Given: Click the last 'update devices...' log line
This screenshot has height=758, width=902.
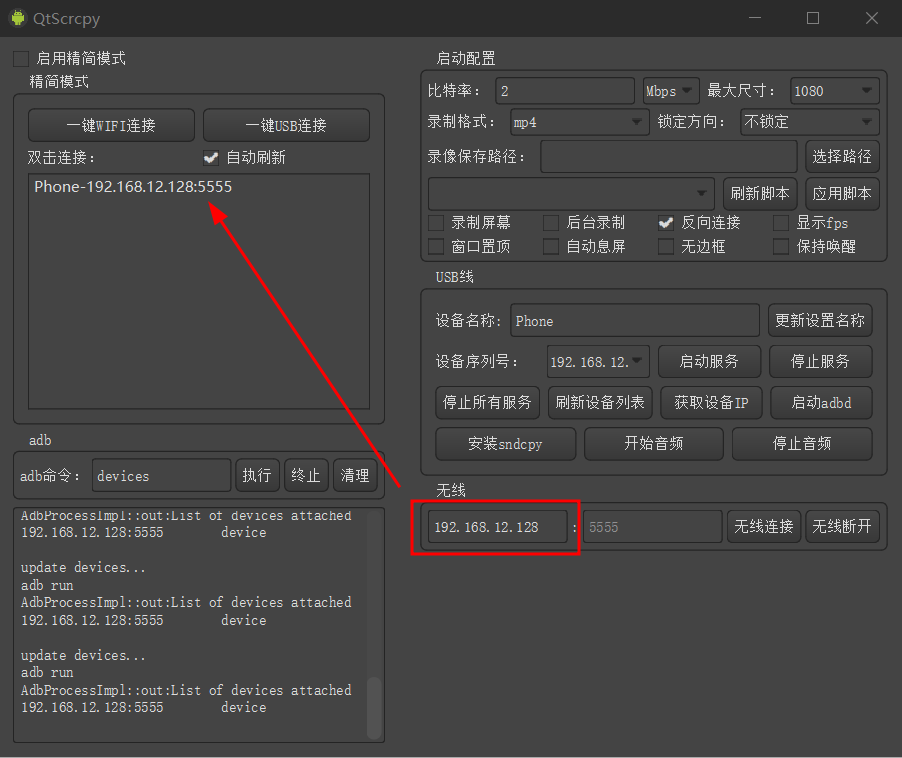Looking at the screenshot, I should [83, 656].
